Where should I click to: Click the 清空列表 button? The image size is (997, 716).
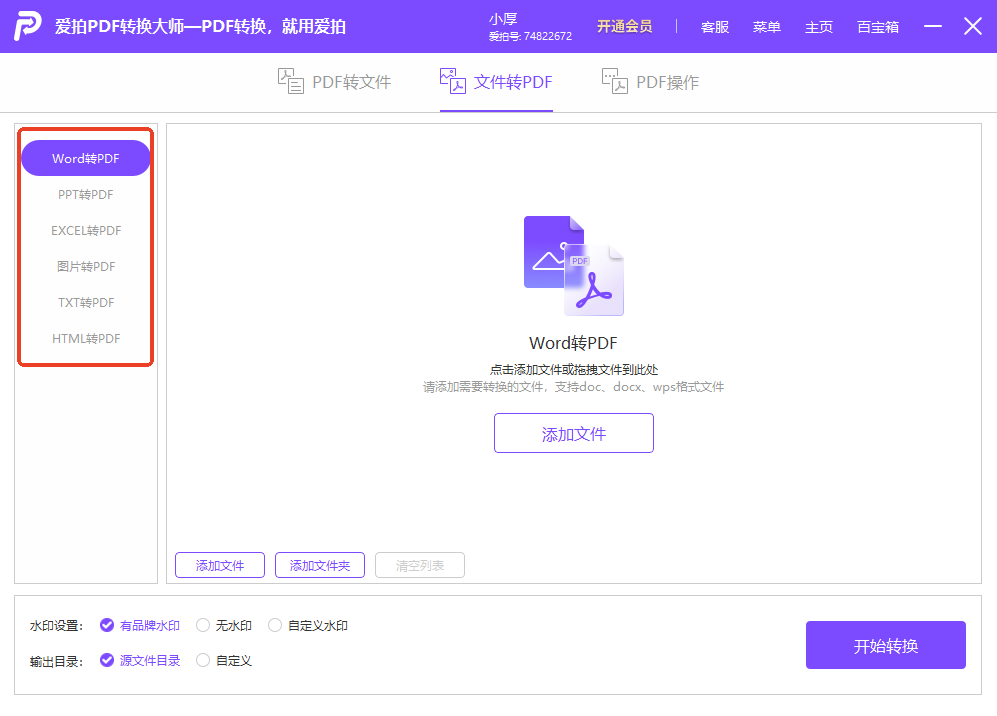(x=420, y=565)
